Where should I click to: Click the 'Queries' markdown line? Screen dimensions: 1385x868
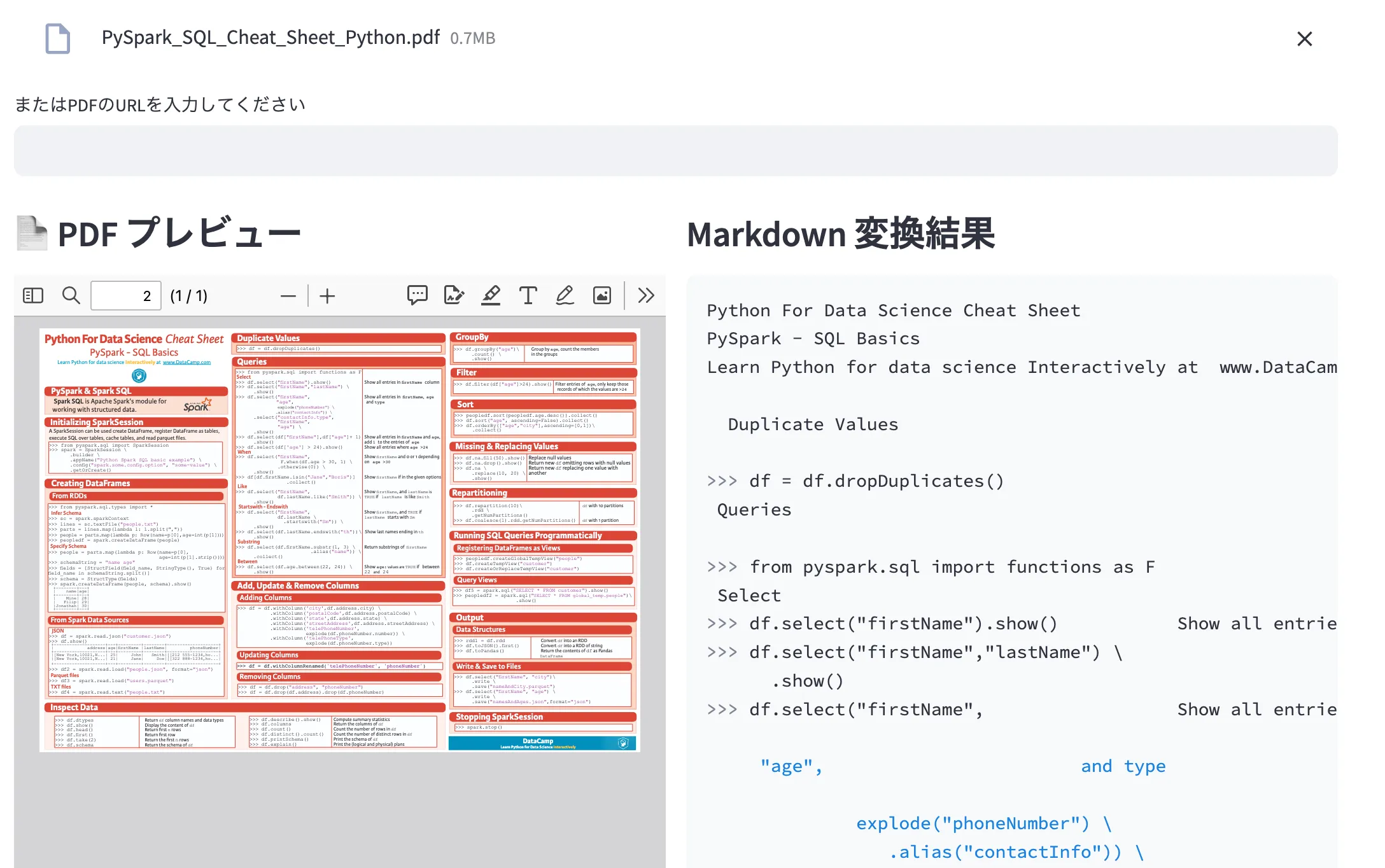coord(754,510)
